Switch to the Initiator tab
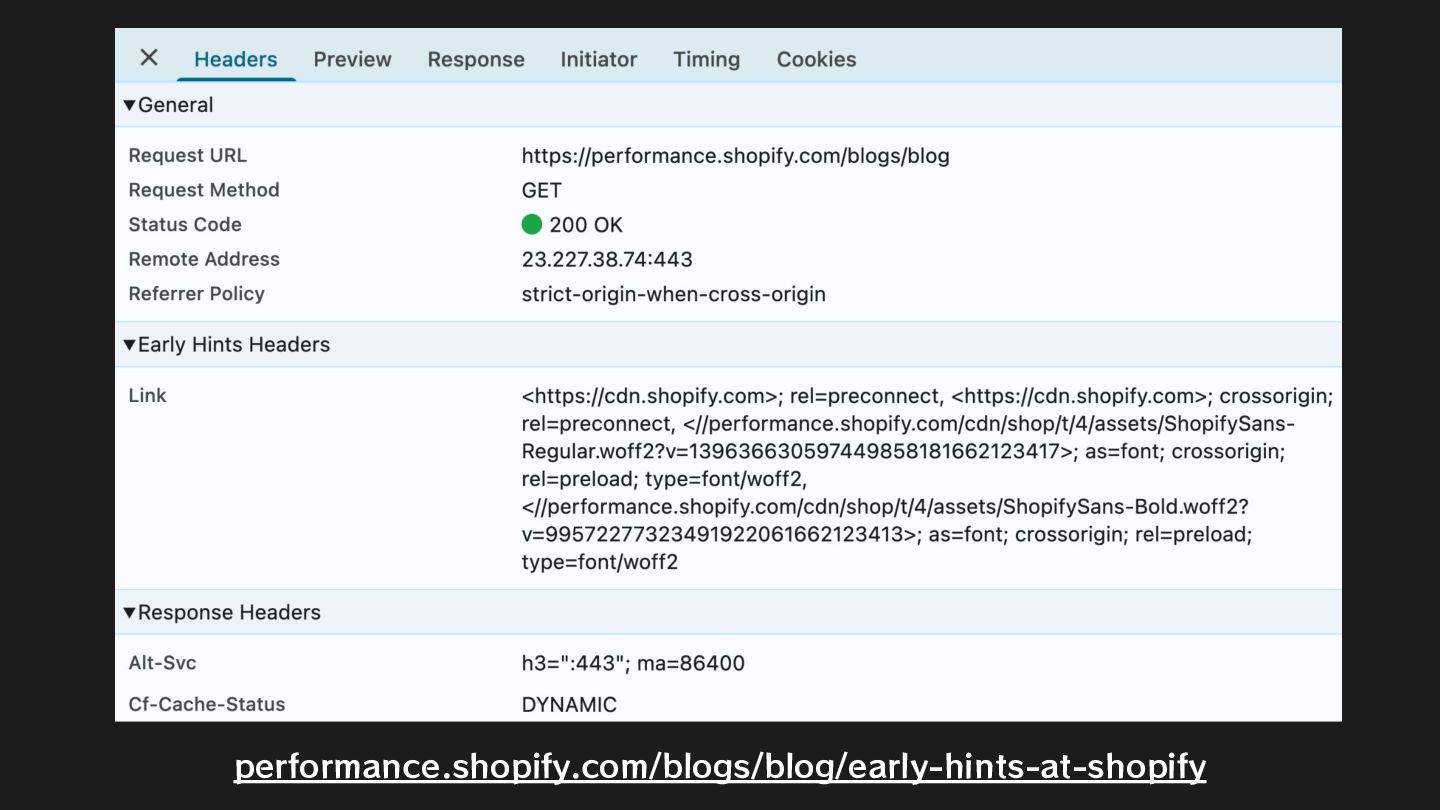Image resolution: width=1440 pixels, height=810 pixels. tap(598, 59)
